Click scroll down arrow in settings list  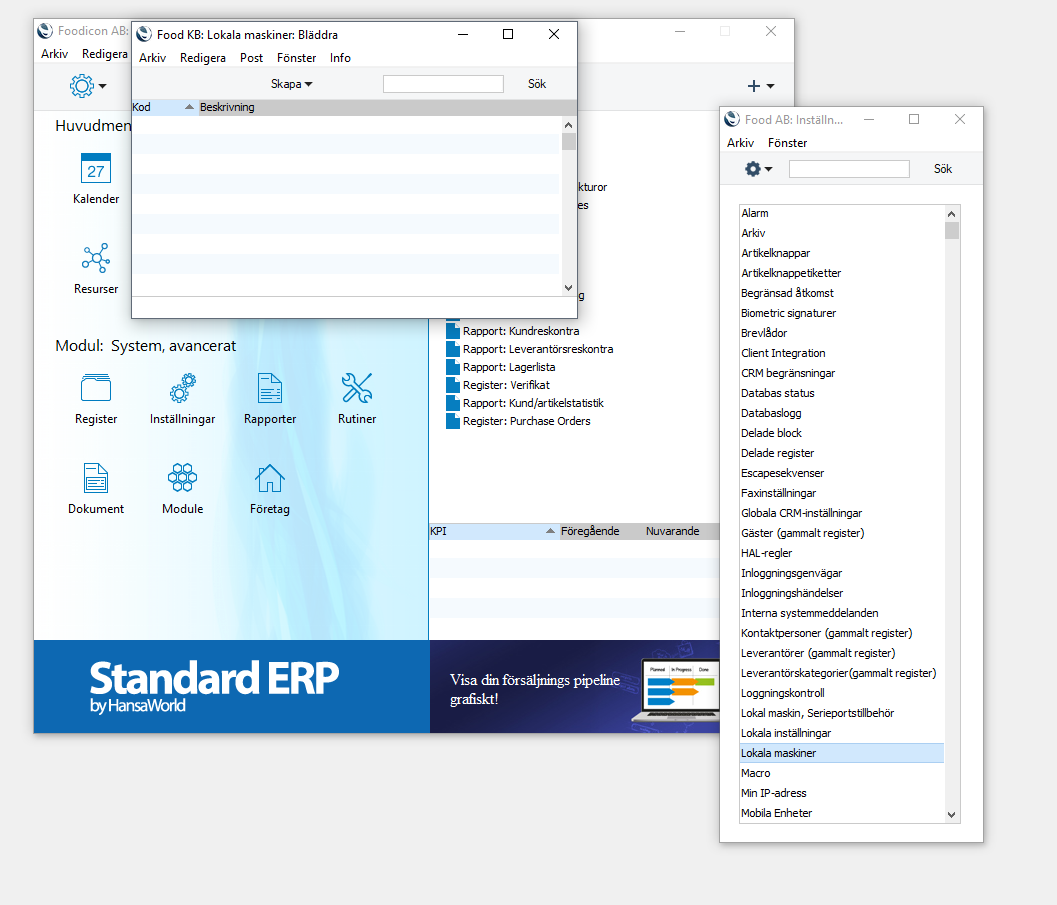coord(951,815)
